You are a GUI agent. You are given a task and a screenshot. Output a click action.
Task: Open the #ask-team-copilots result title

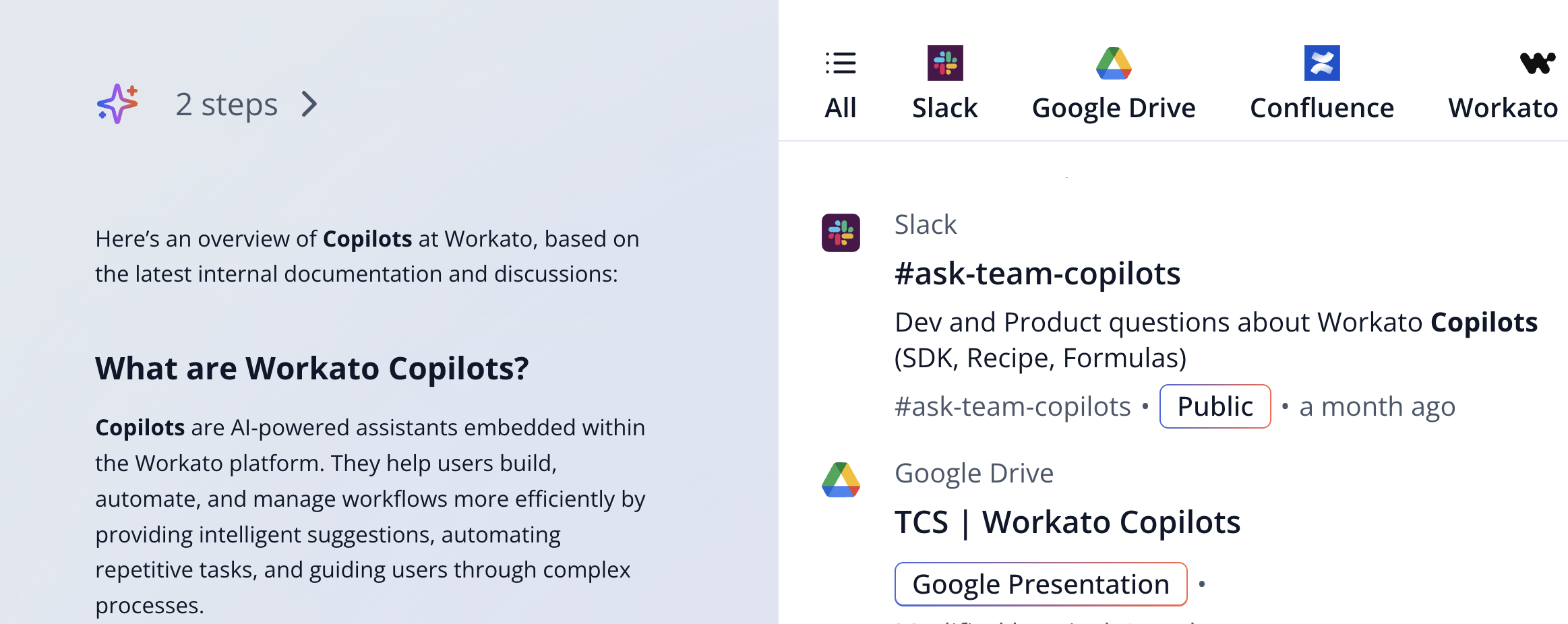coord(1037,274)
